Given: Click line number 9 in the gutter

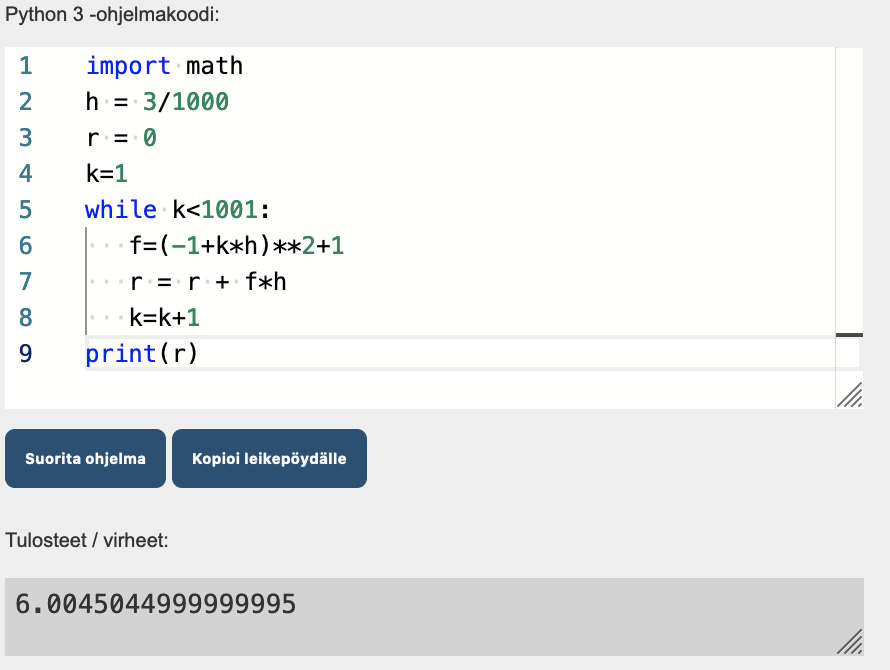Looking at the screenshot, I should (x=25, y=354).
